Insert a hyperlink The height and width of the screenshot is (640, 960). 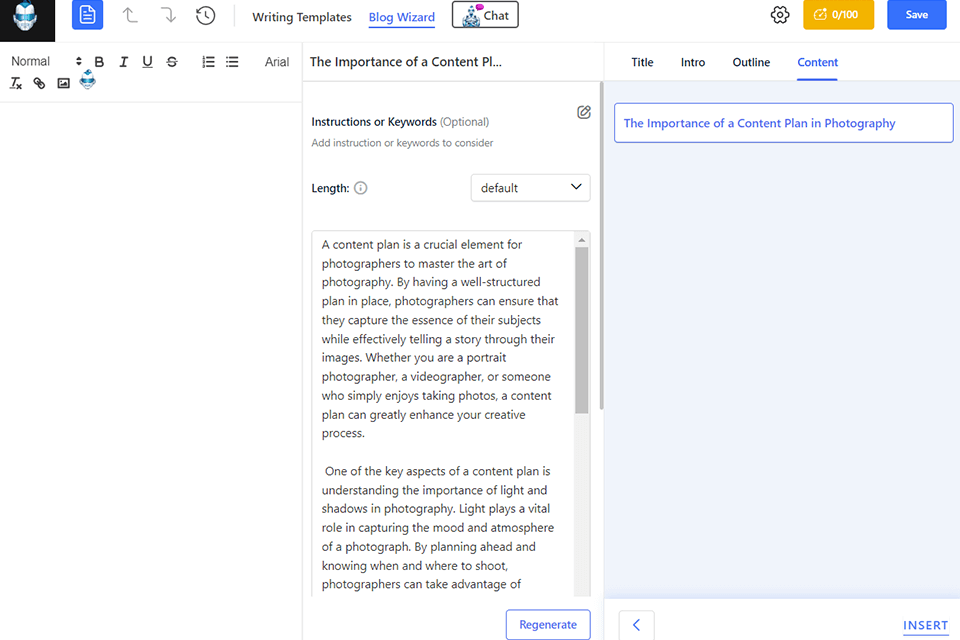[x=39, y=83]
